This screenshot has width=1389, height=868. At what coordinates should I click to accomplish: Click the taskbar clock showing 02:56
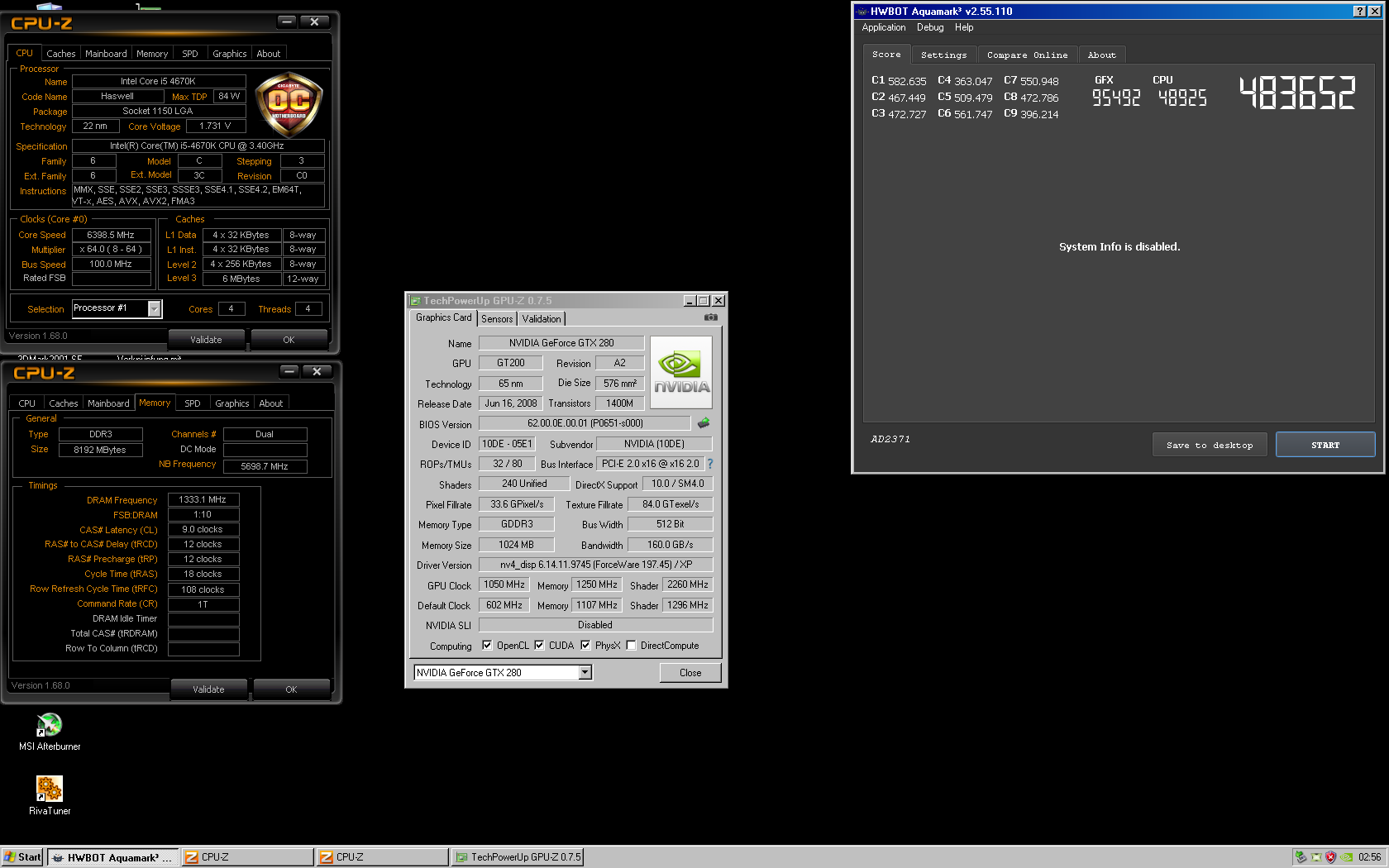point(1369,857)
